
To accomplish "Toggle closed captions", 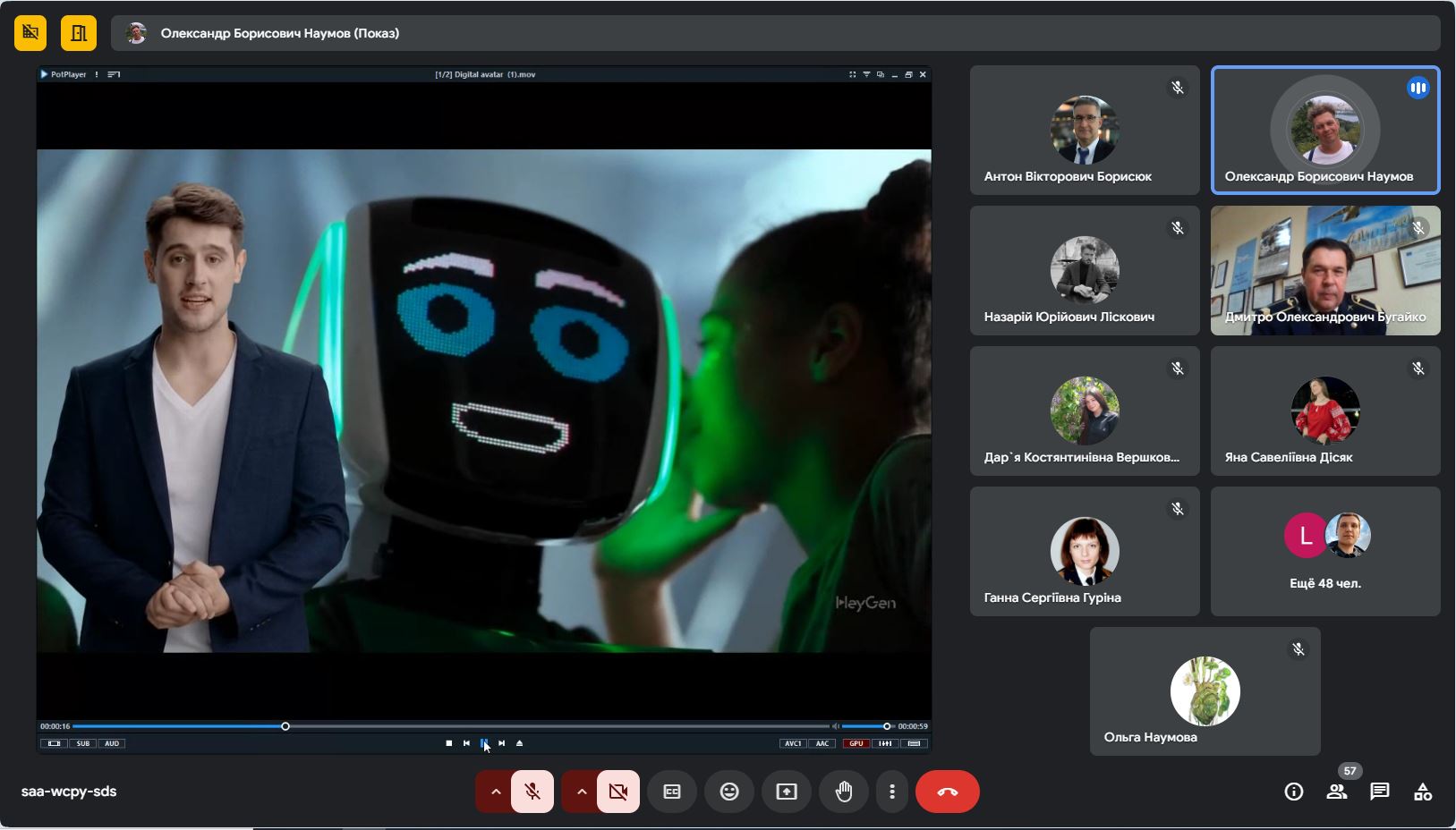I will (672, 792).
